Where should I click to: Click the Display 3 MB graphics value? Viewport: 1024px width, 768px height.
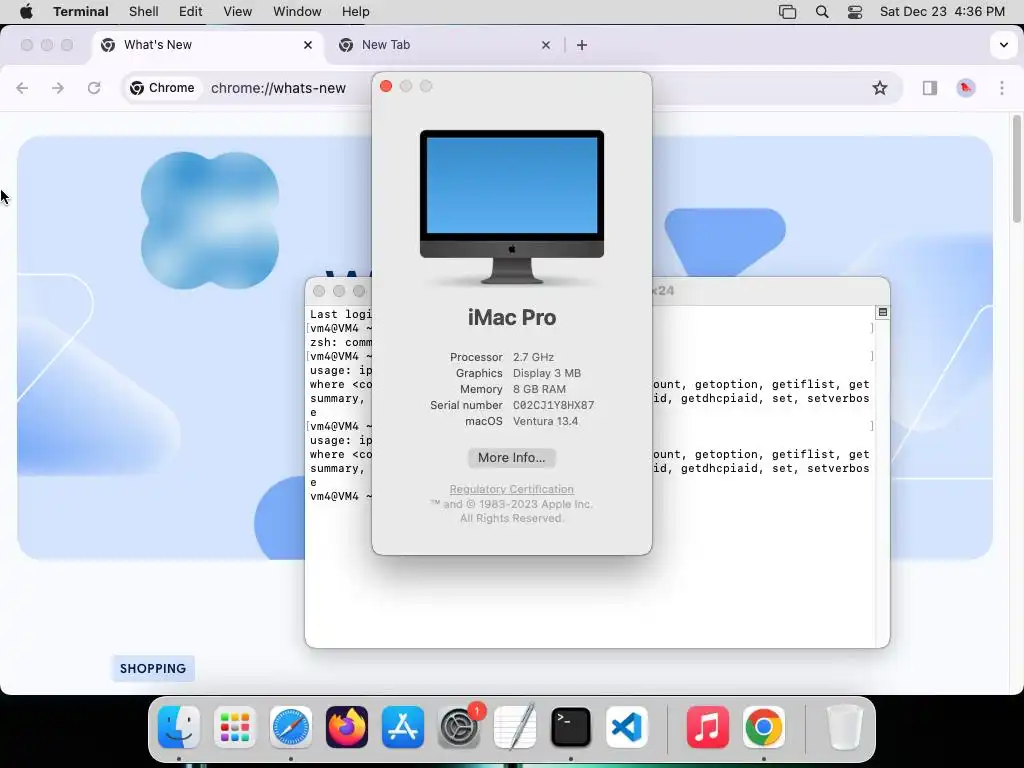[547, 374]
